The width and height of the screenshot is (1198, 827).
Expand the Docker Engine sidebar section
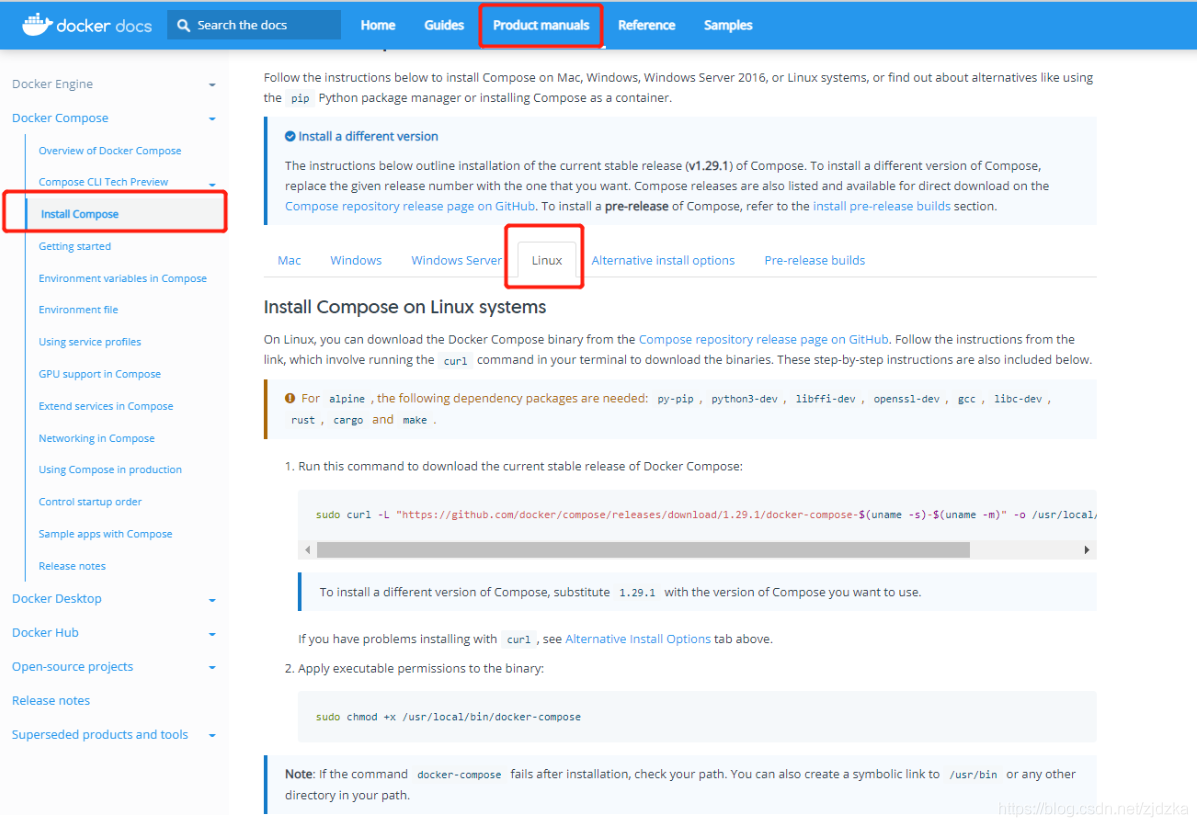[212, 85]
